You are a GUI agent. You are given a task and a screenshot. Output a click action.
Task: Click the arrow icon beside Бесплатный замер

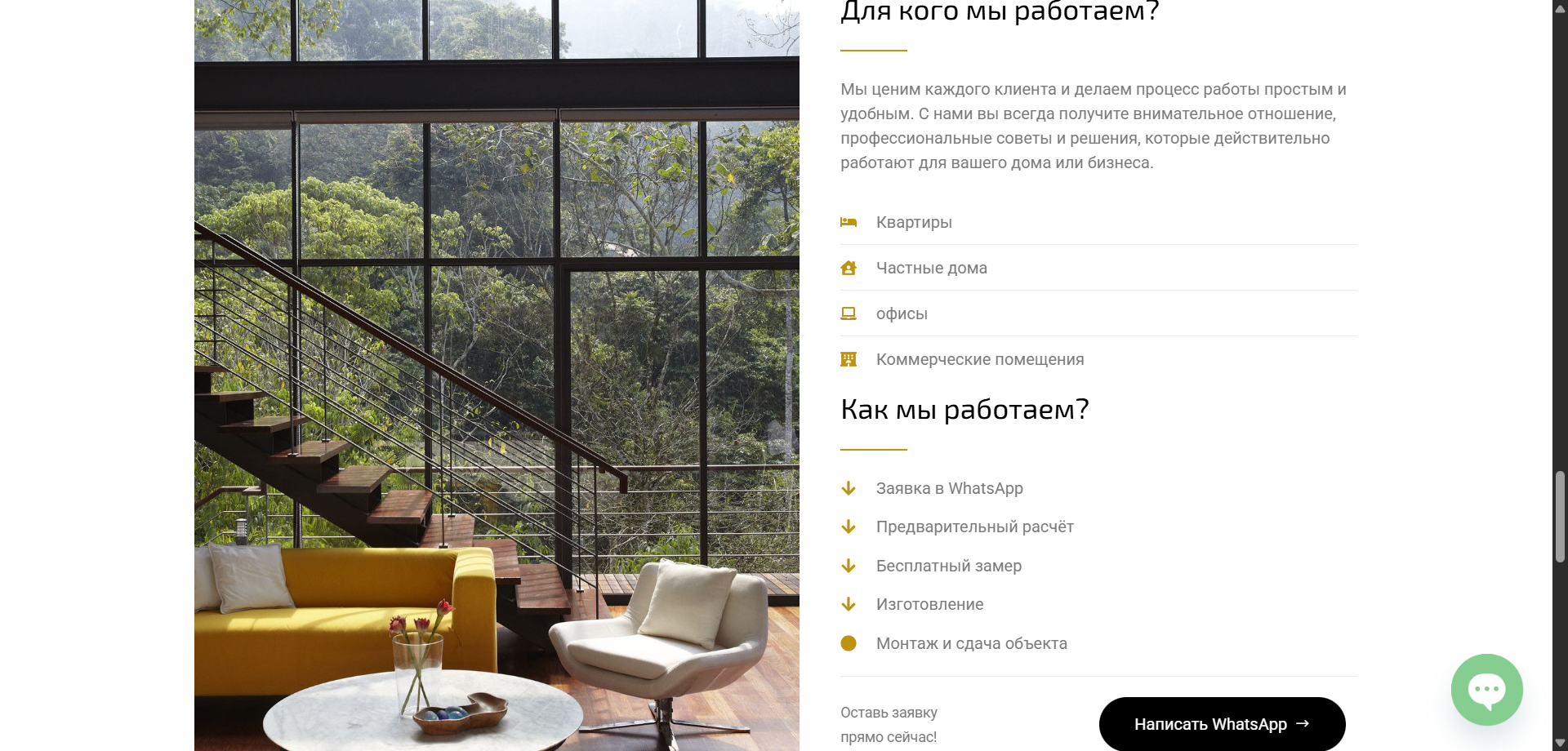click(x=849, y=566)
